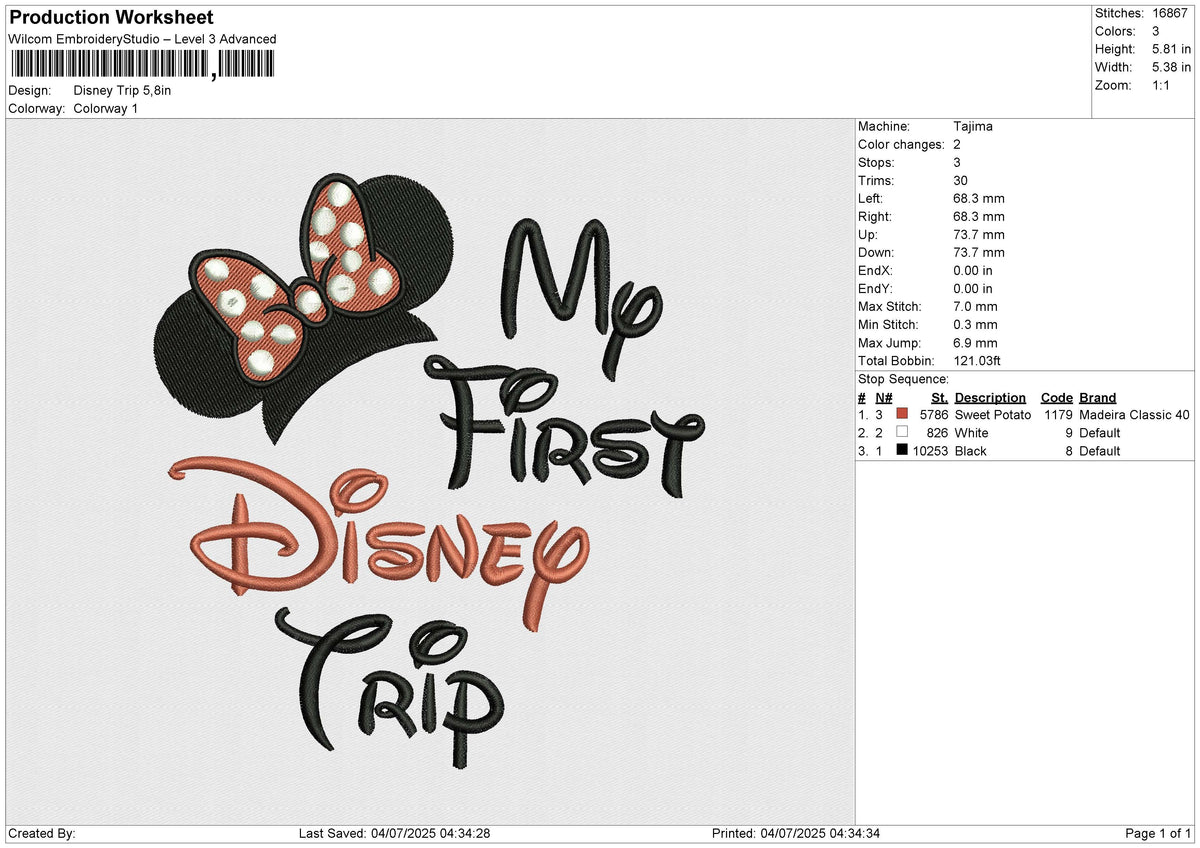The image size is (1200, 848).
Task: Click the 'Code' column header
Action: [1056, 398]
